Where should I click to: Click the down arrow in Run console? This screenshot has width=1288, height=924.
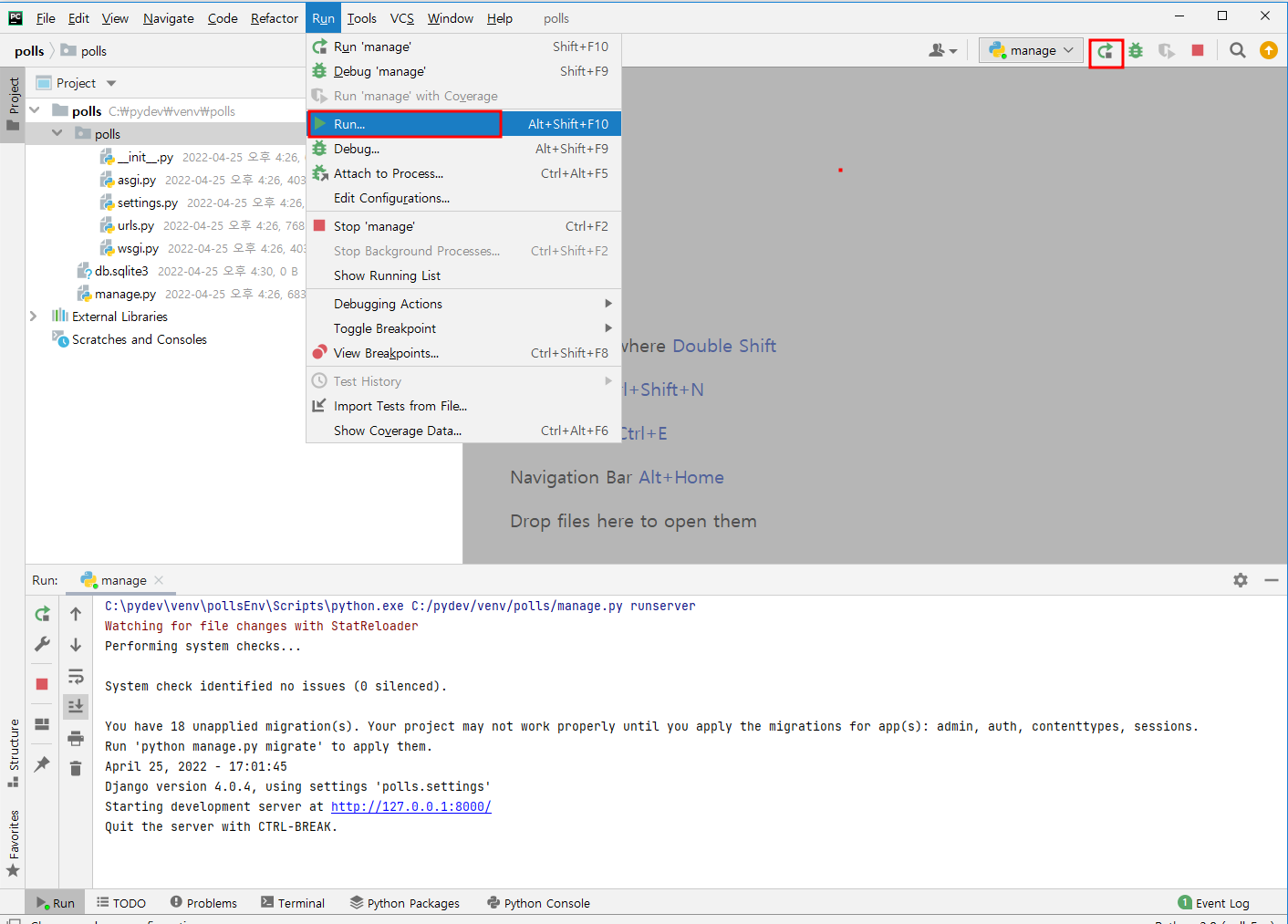(x=76, y=645)
